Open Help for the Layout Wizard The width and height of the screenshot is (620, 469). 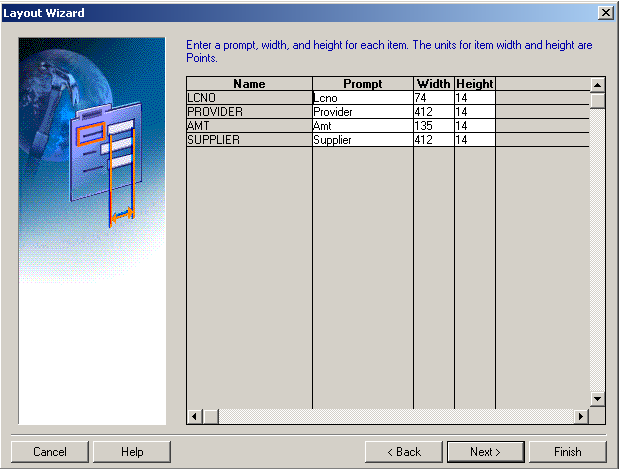click(x=132, y=452)
